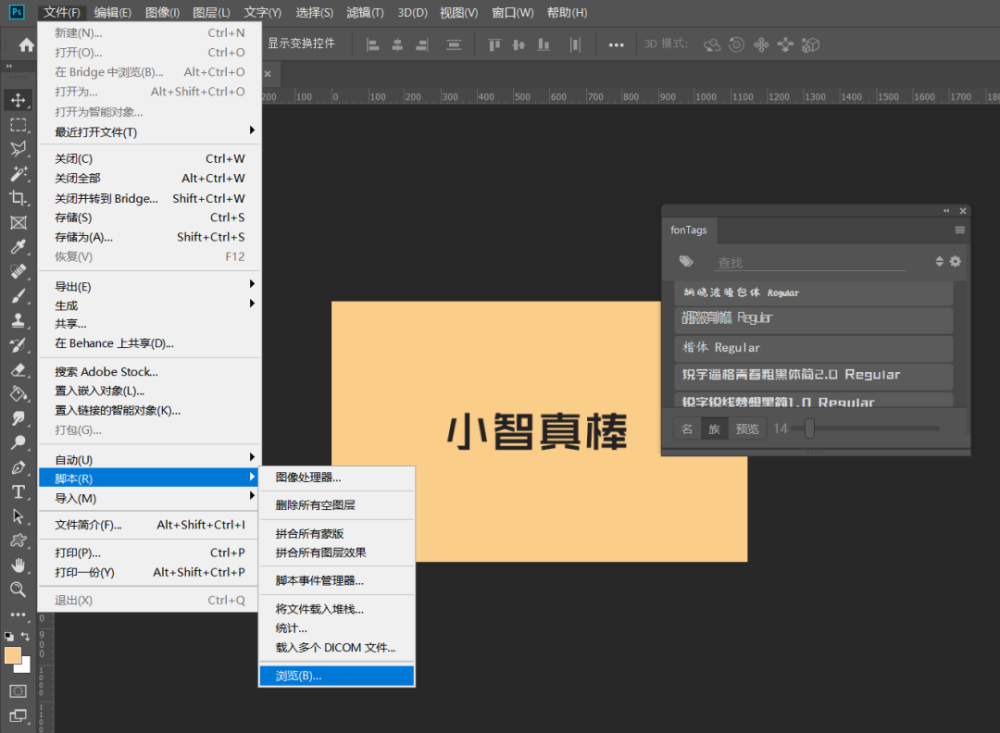The image size is (1000, 733).
Task: Switch to the fonTags panel tab
Action: coord(689,230)
